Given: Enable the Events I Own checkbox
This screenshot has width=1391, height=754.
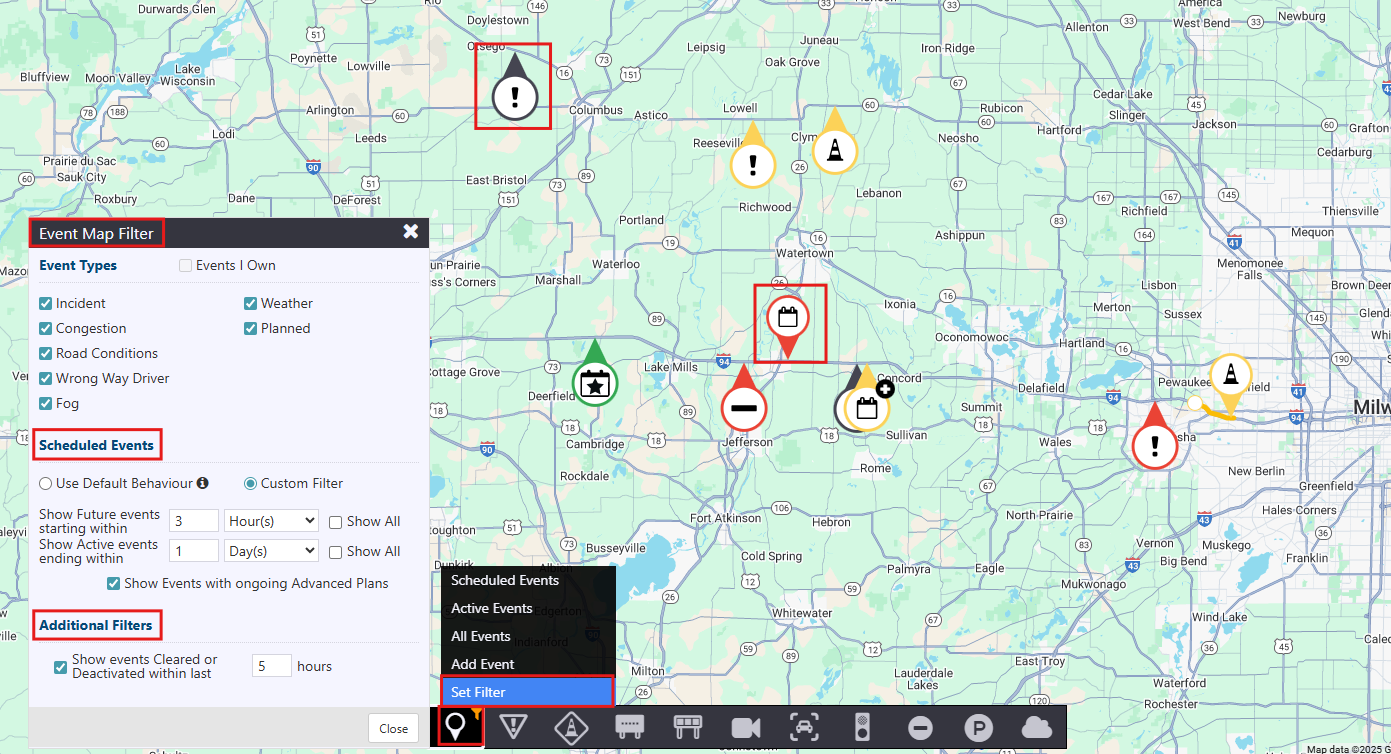Looking at the screenshot, I should [185, 266].
